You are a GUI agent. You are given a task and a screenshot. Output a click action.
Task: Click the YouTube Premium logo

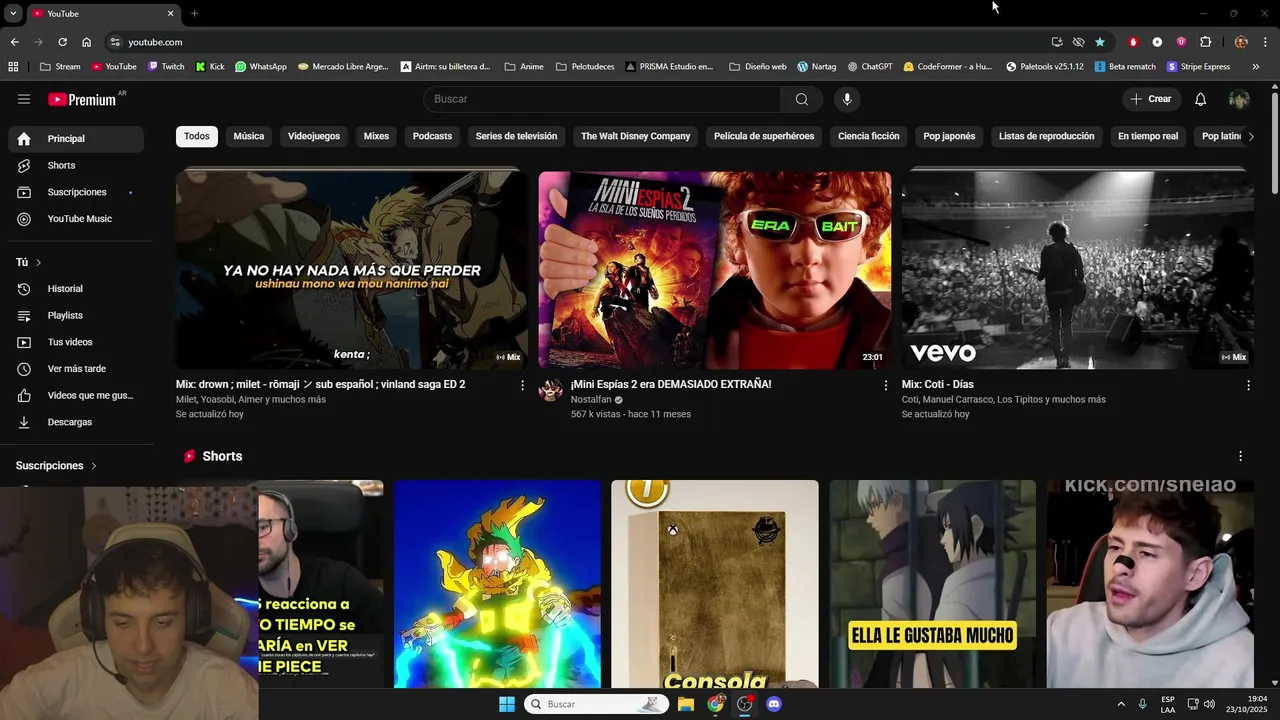(84, 99)
